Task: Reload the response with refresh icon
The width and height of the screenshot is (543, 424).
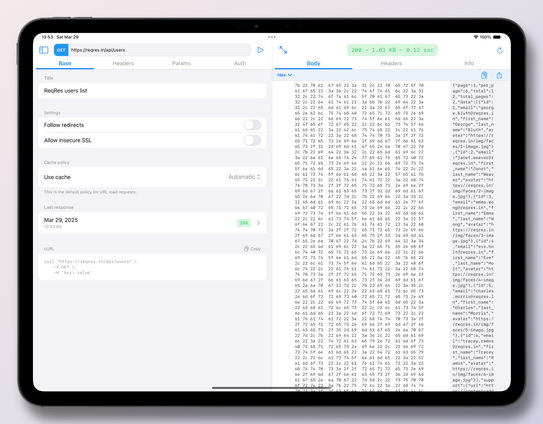Action: coord(499,51)
